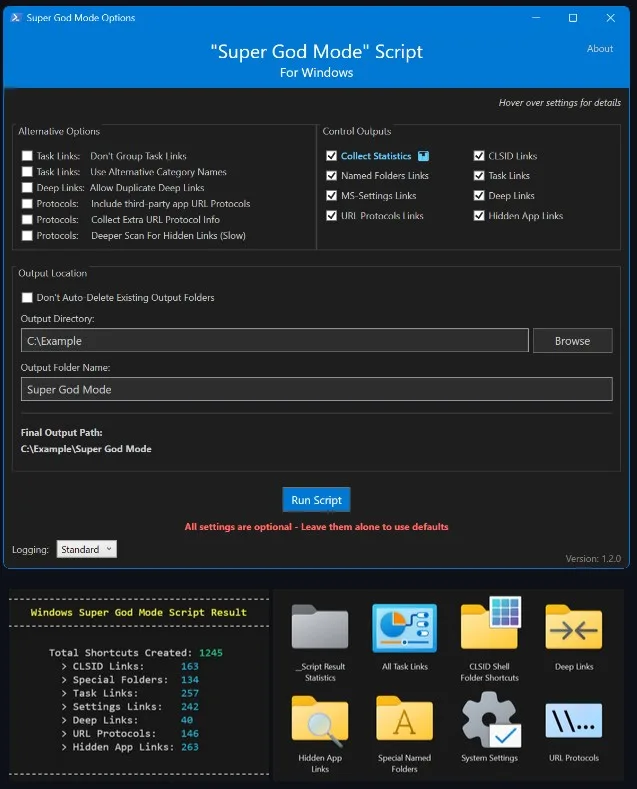Open the Hidden App Links folder
The image size is (637, 789).
coord(320,721)
